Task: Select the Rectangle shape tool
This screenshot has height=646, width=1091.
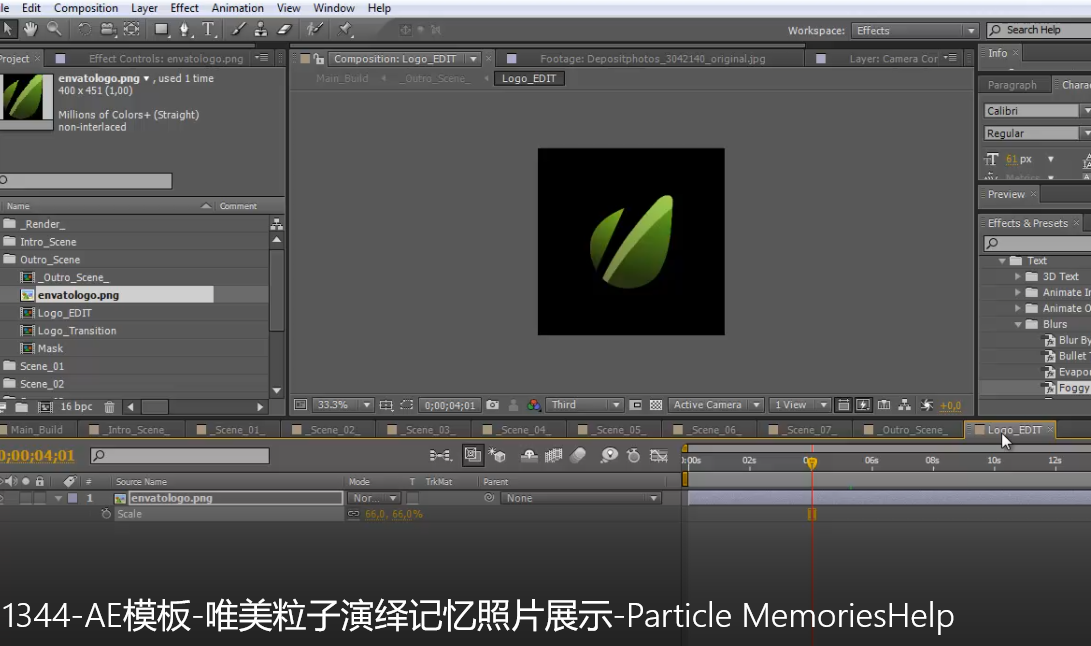Action: tap(161, 29)
